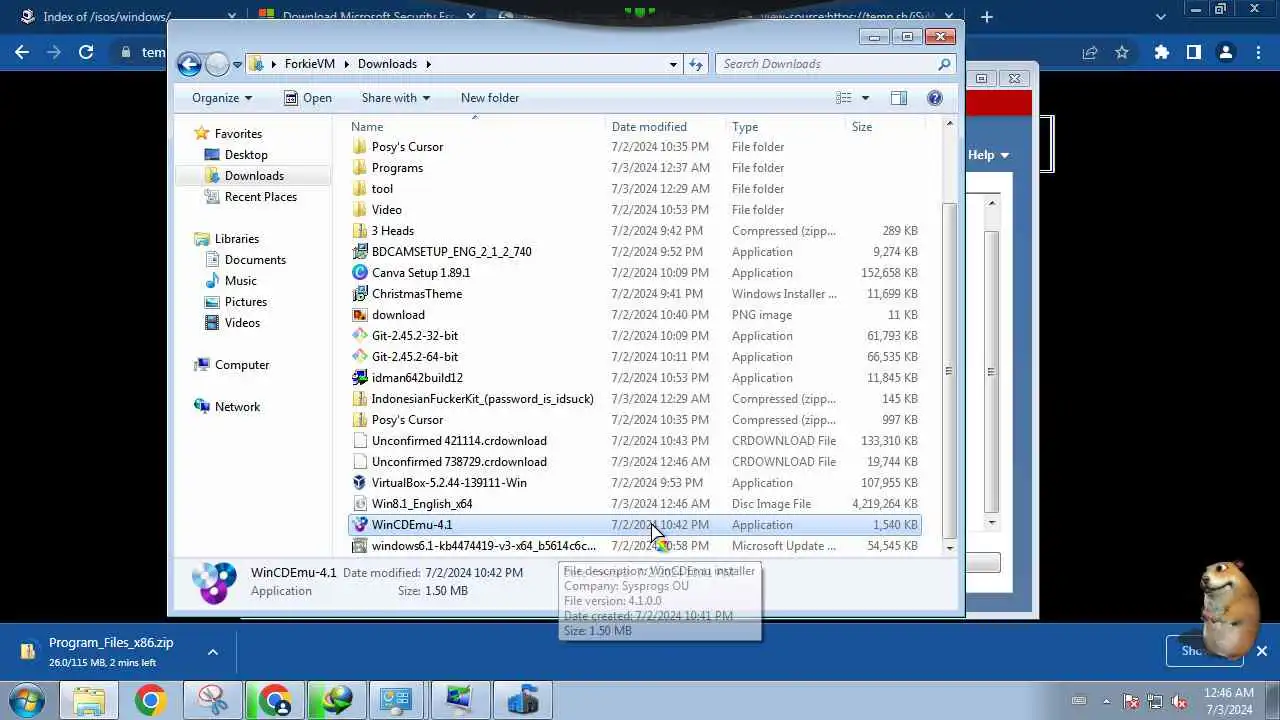The width and height of the screenshot is (1280, 720).
Task: Select the Git-2.45.2-32-bit icon
Action: coord(360,336)
